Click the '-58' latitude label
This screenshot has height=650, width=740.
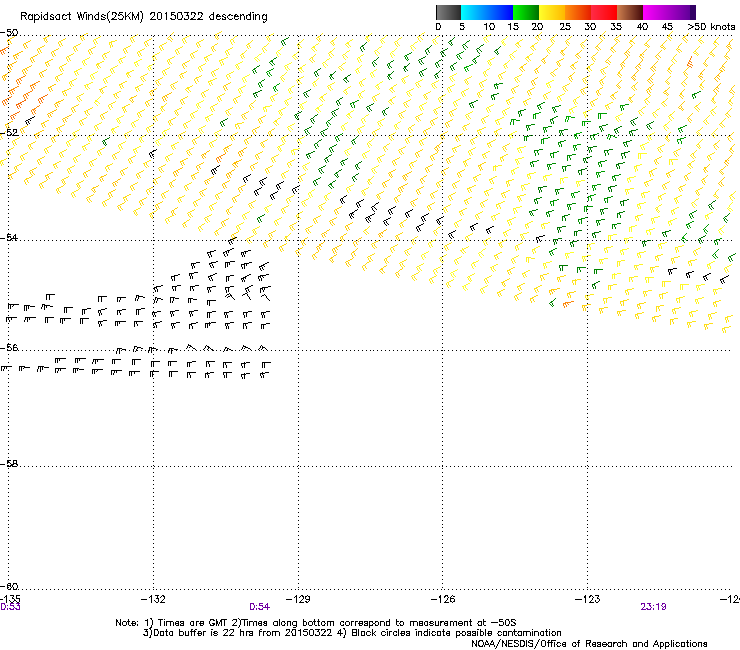point(9,464)
